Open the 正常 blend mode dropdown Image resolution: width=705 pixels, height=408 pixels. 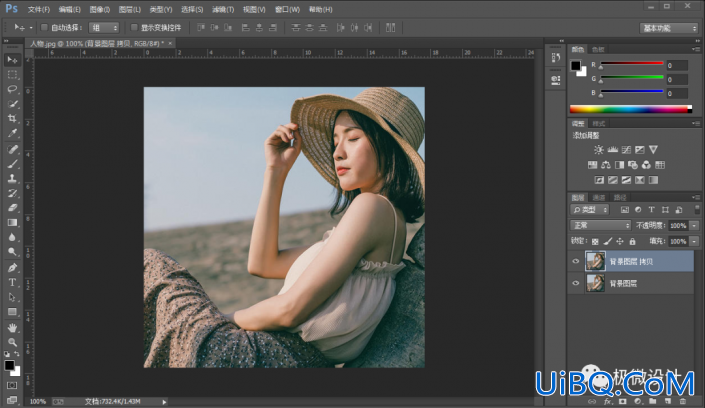tap(600, 225)
